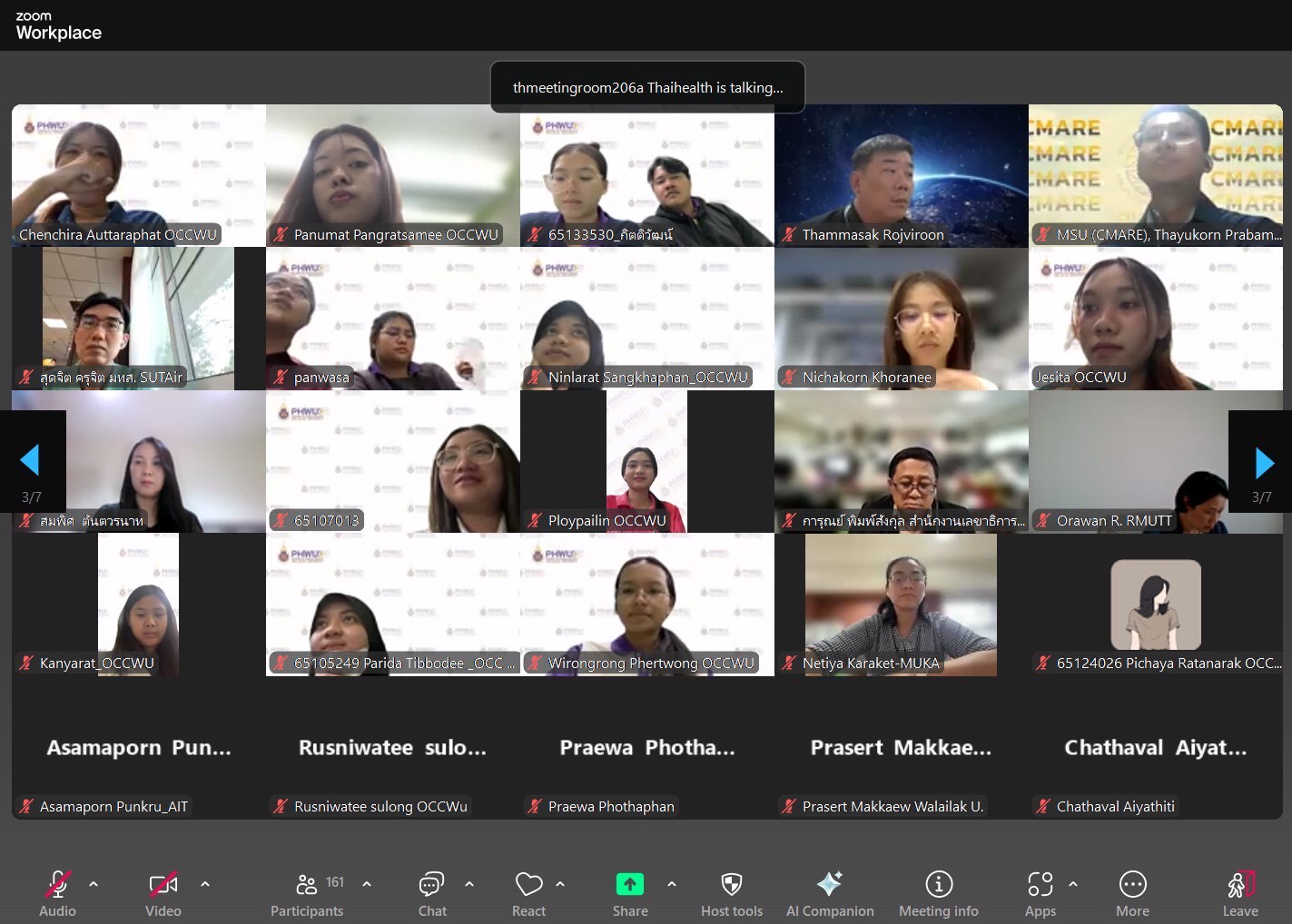This screenshot has height=924, width=1292.
Task: Expand the arrow next to Participants
Action: [367, 883]
